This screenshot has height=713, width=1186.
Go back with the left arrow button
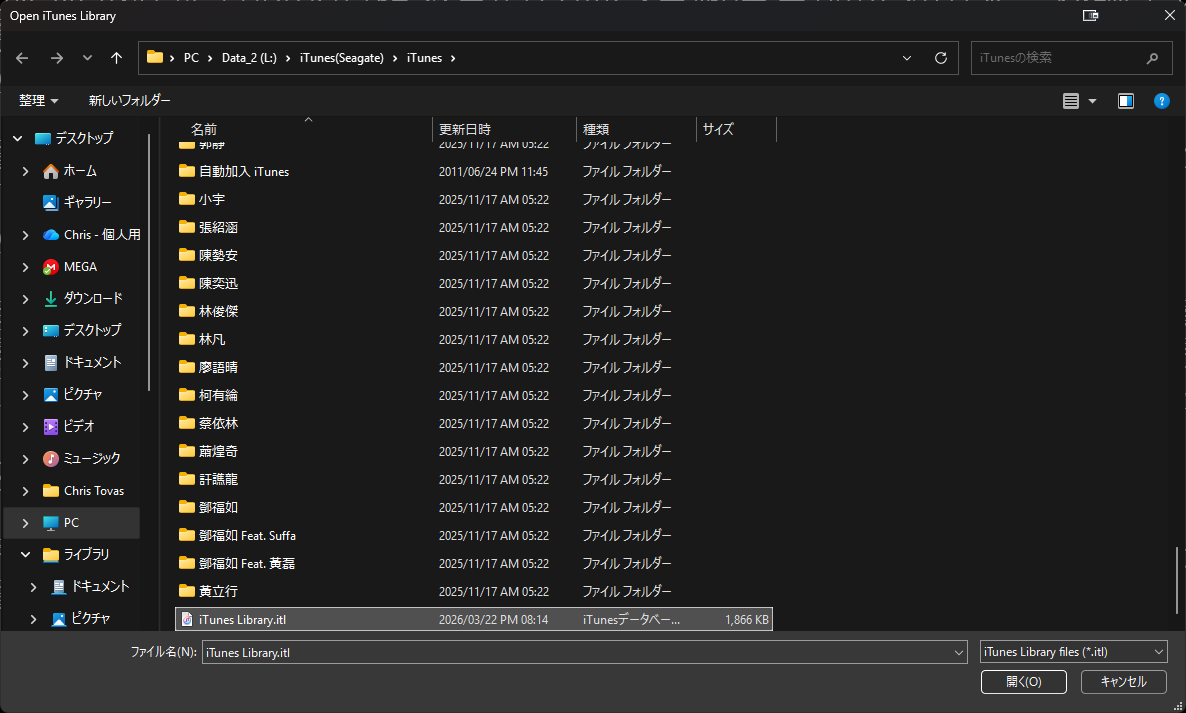click(x=22, y=58)
